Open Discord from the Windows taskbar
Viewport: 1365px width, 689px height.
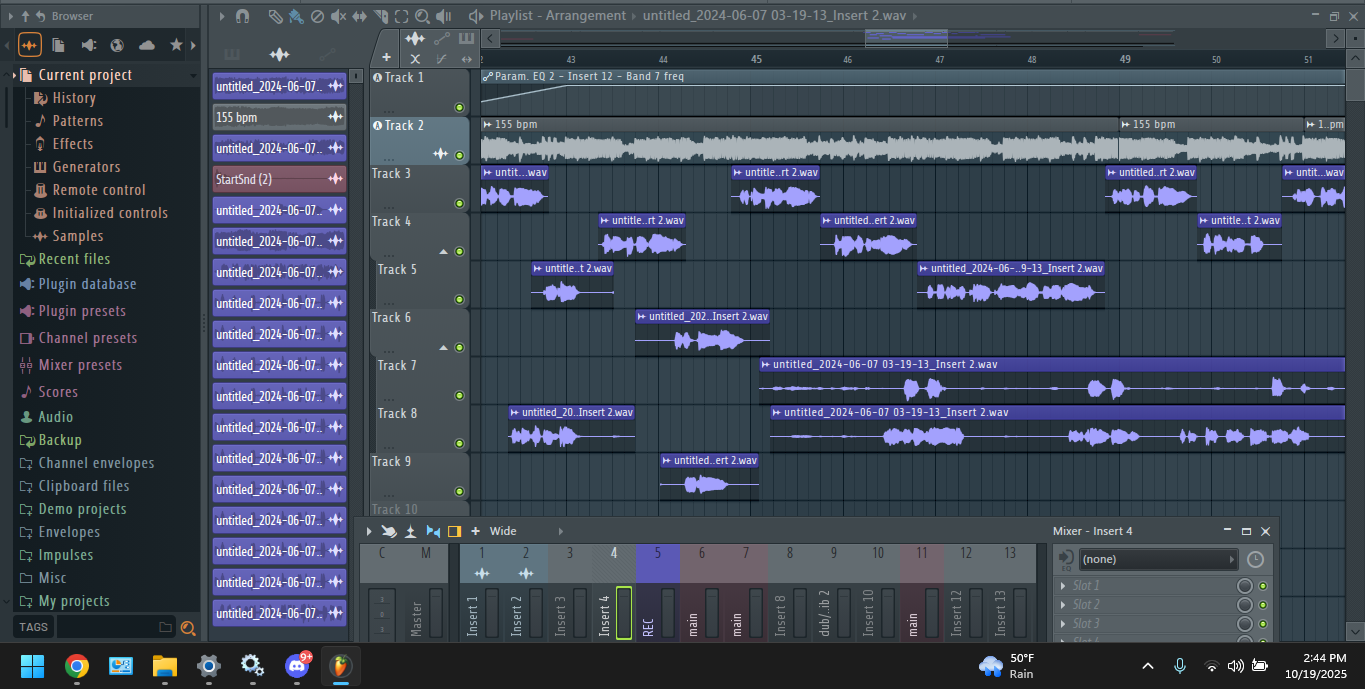coord(297,666)
